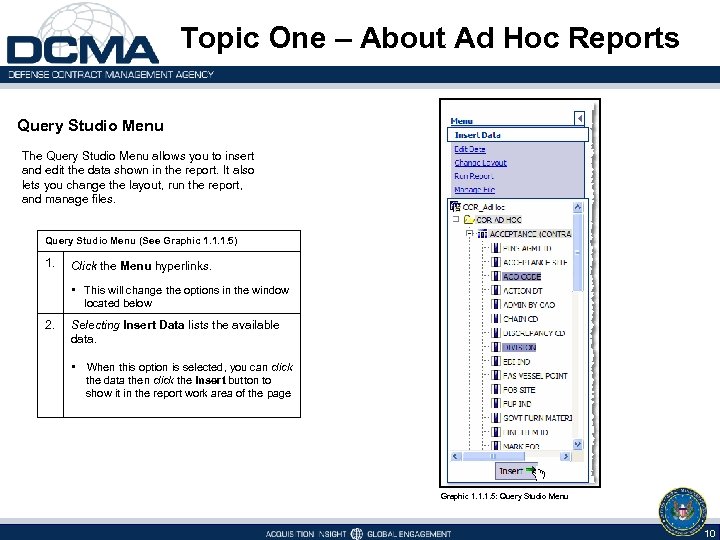Select the FAS VESSEL POINT data item
This screenshot has height=540, width=720.
535,376
